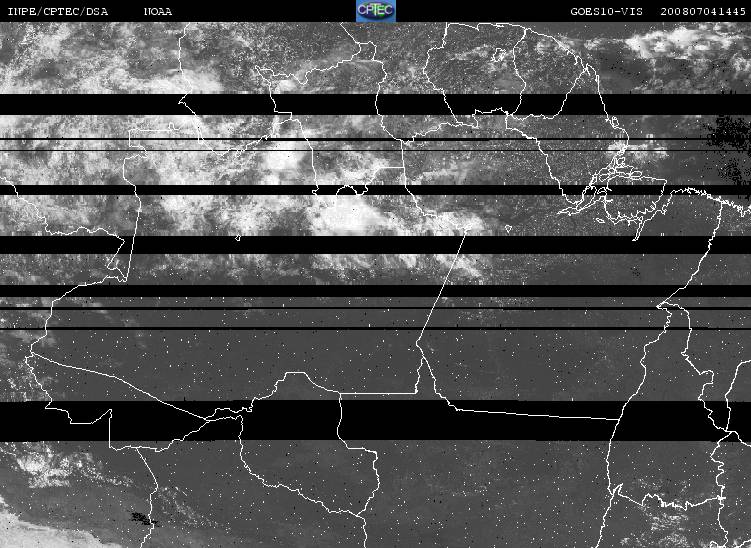
Task: Click the topmost black missing-data band
Action: pos(376,104)
